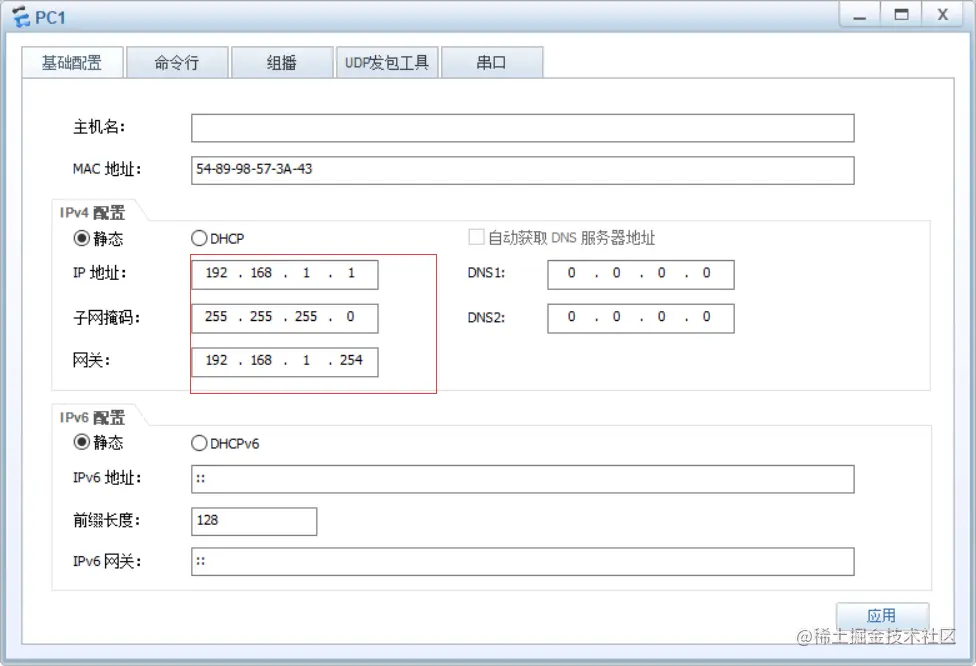Click the 主机名 hostname input field

522,127
